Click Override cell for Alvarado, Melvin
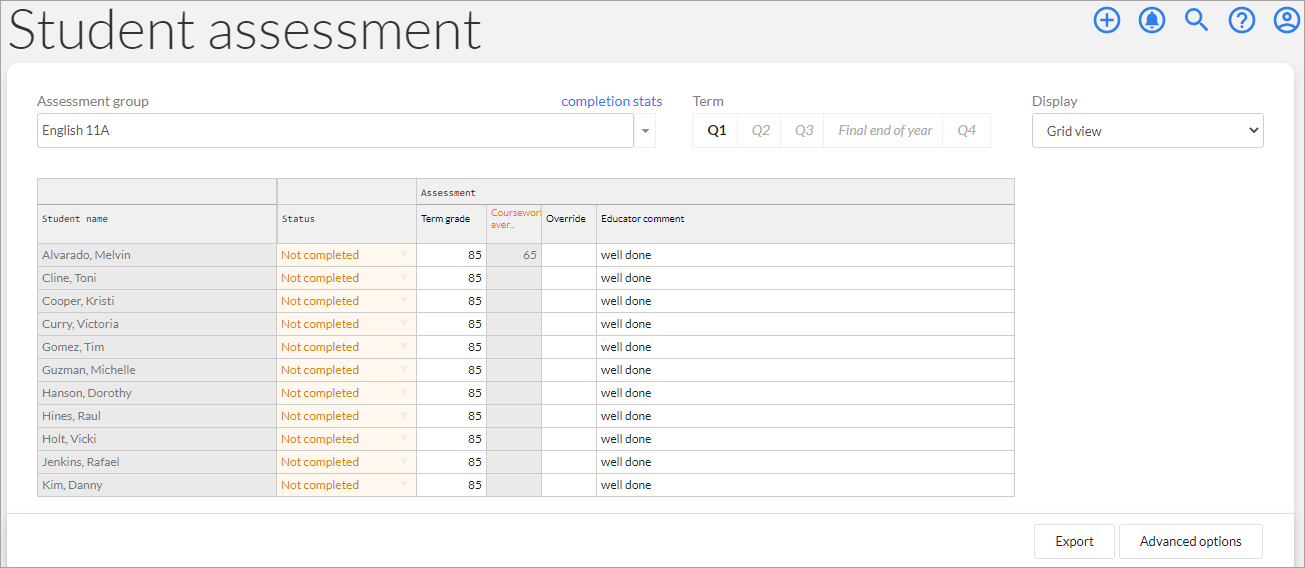This screenshot has width=1305, height=568. 569,255
